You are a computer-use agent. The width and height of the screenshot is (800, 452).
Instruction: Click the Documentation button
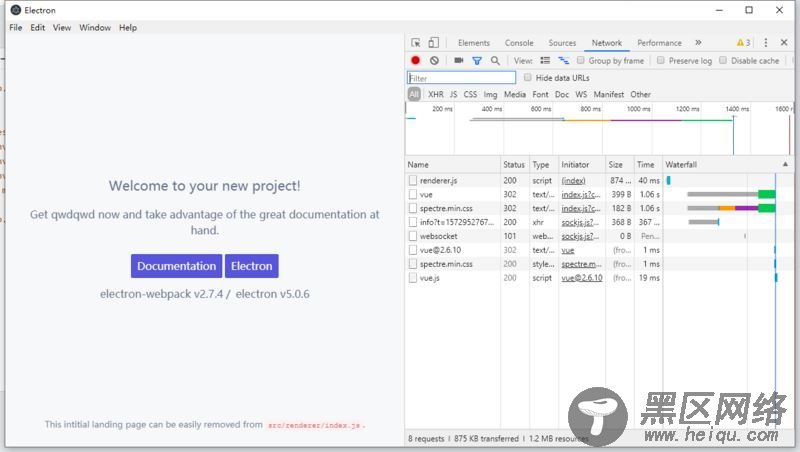pyautogui.click(x=176, y=266)
